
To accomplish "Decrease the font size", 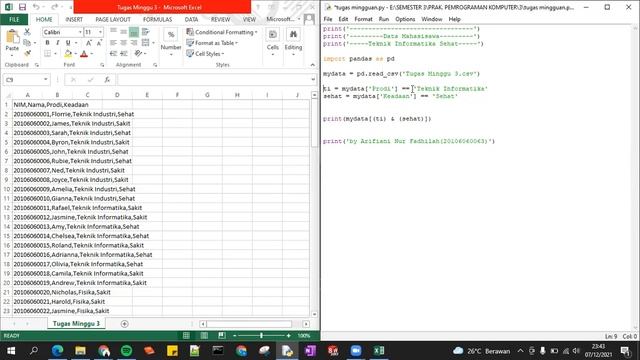I will (x=99, y=42).
